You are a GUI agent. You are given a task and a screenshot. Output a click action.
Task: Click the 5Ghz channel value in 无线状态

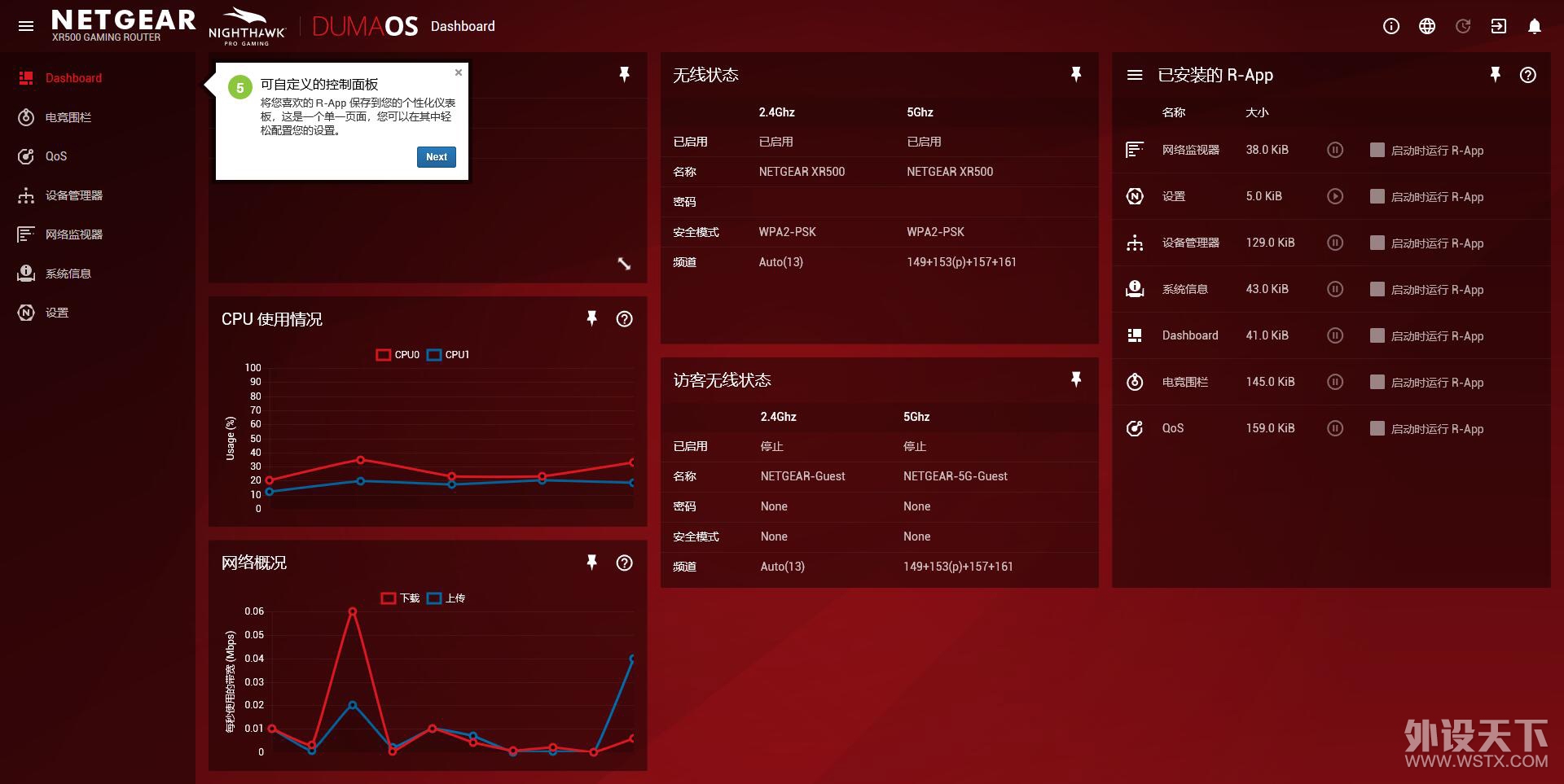tap(961, 262)
